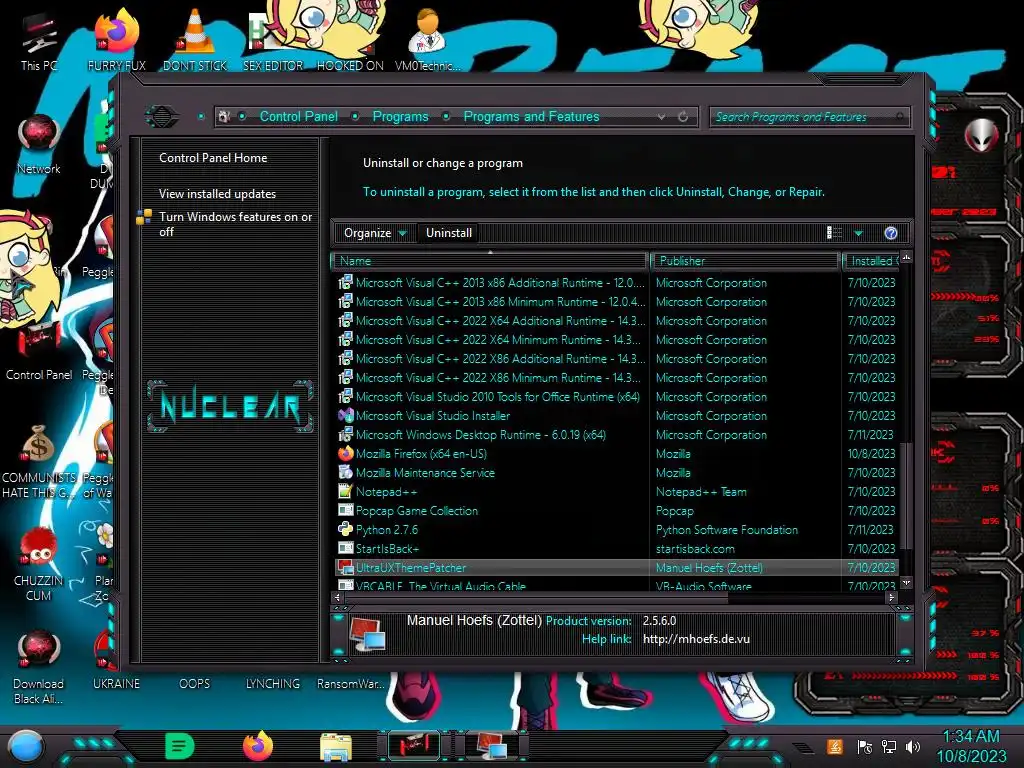1024x768 pixels.
Task: Open the view options dropdown arrow
Action: (x=858, y=233)
